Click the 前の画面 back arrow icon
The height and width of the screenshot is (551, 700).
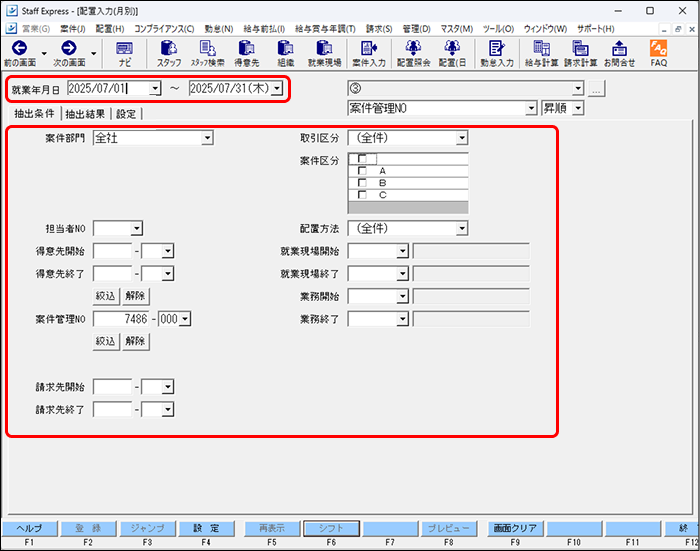pyautogui.click(x=19, y=48)
